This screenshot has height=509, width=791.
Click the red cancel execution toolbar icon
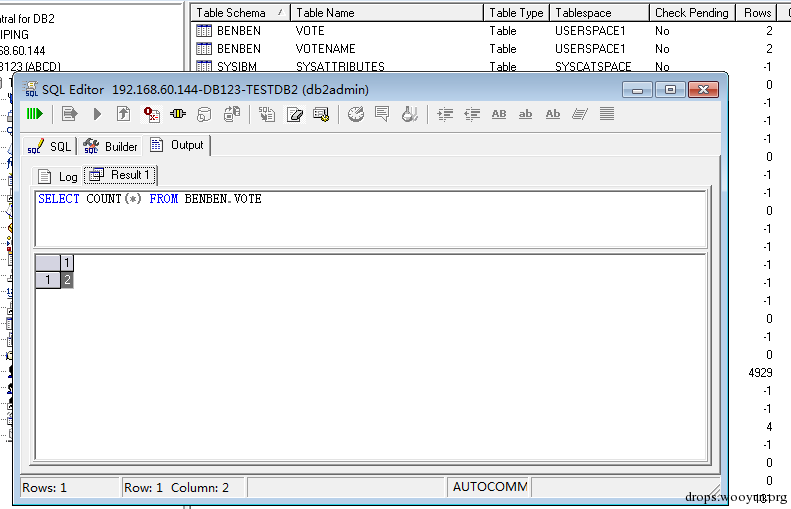(x=151, y=115)
